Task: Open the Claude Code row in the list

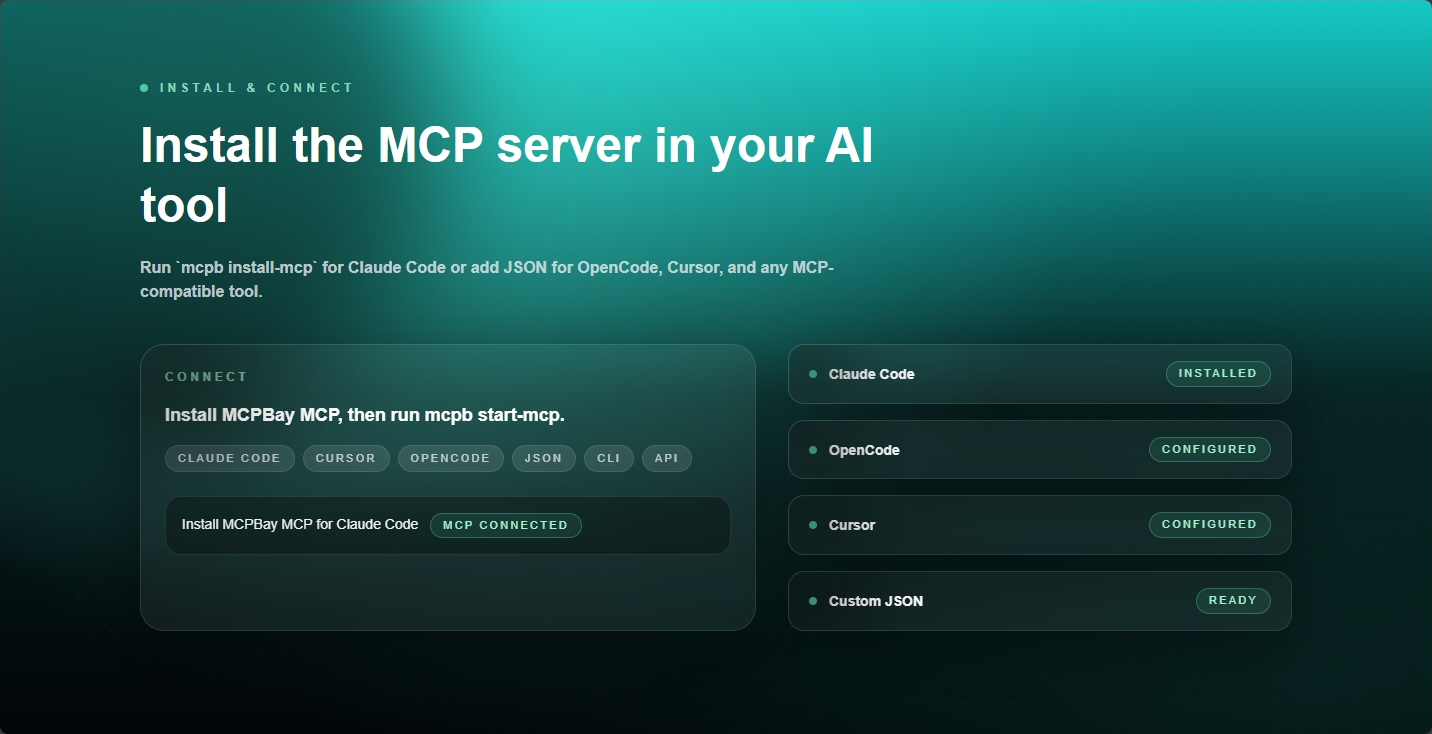Action: click(1039, 374)
